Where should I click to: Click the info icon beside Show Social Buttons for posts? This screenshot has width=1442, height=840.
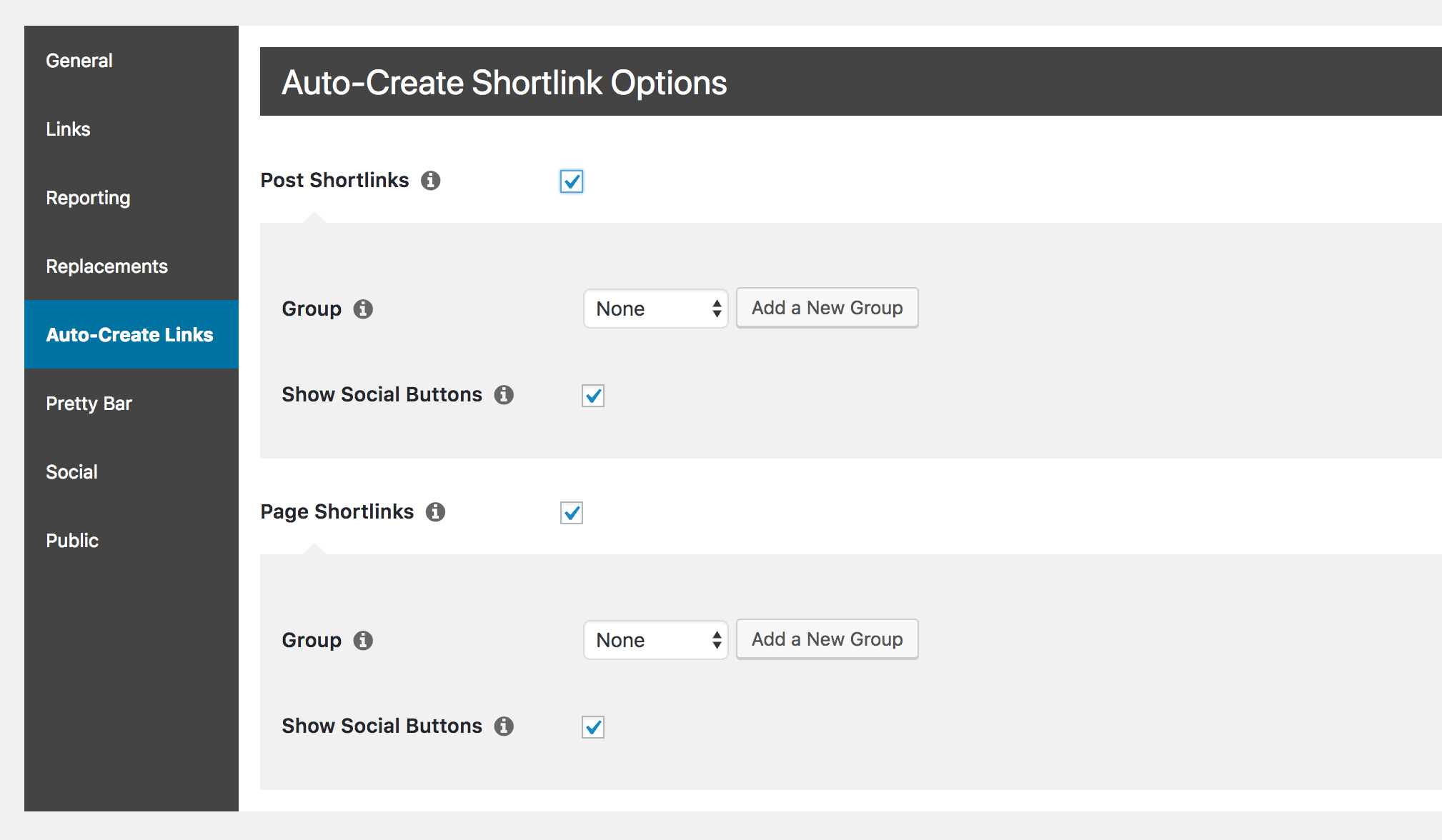[504, 395]
